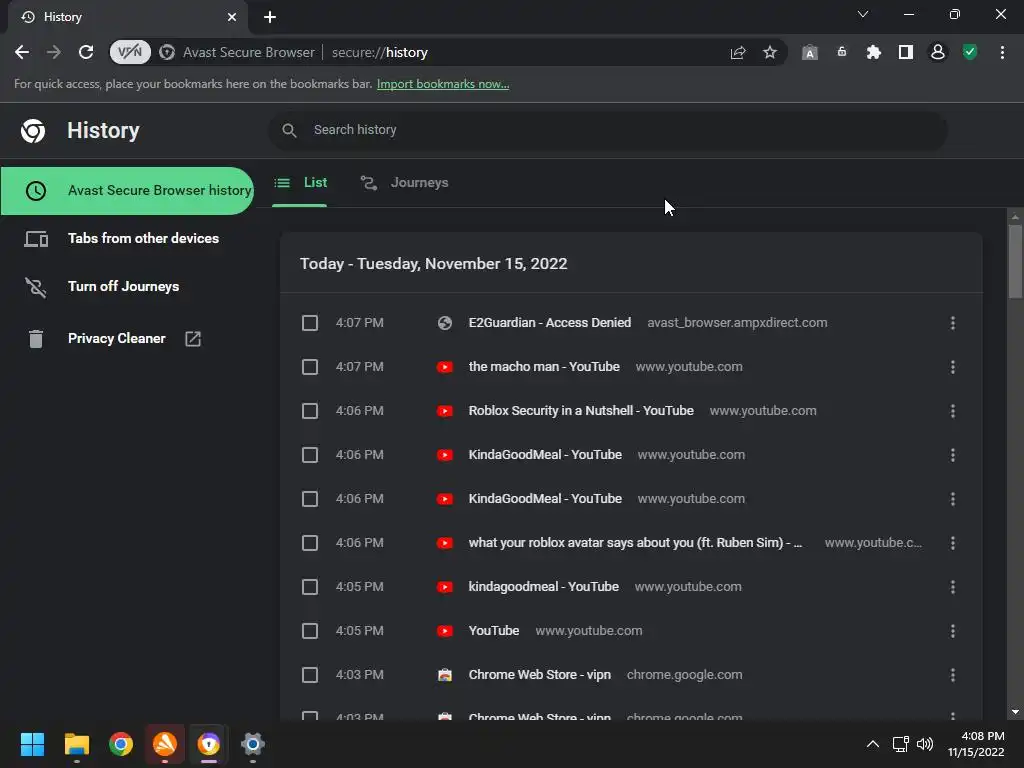Check the YouTube 4:05 PM entry
The image size is (1024, 768).
point(310,631)
